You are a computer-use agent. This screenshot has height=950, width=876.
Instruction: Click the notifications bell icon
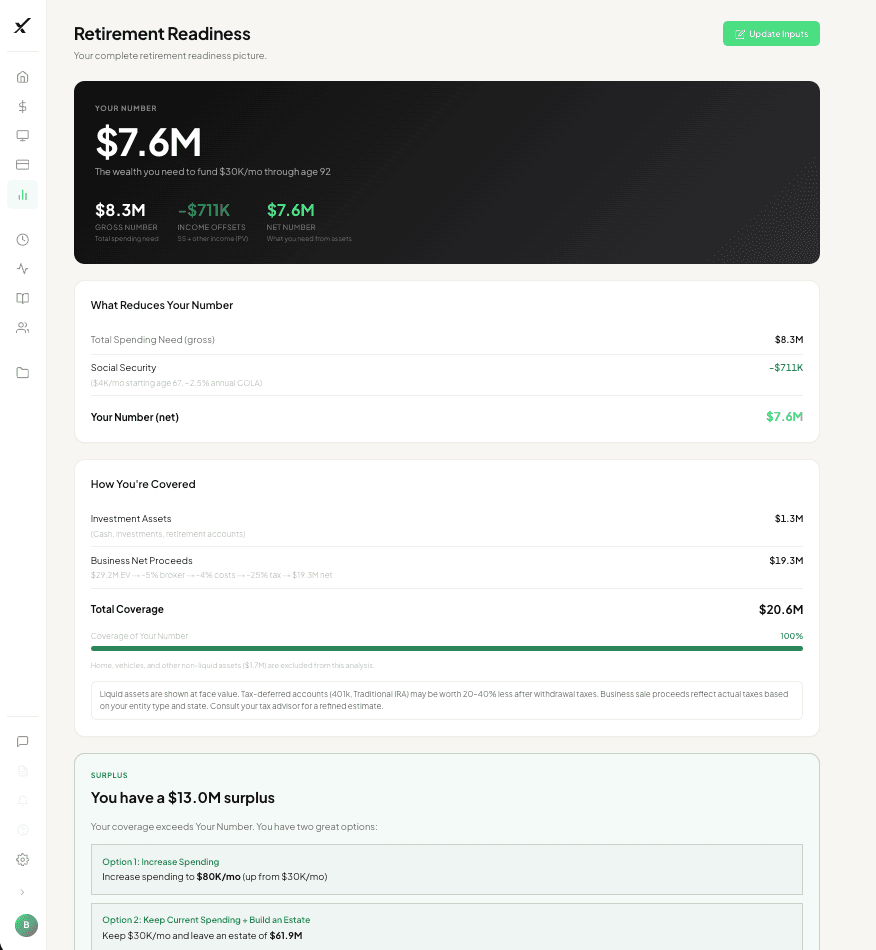pos(22,800)
